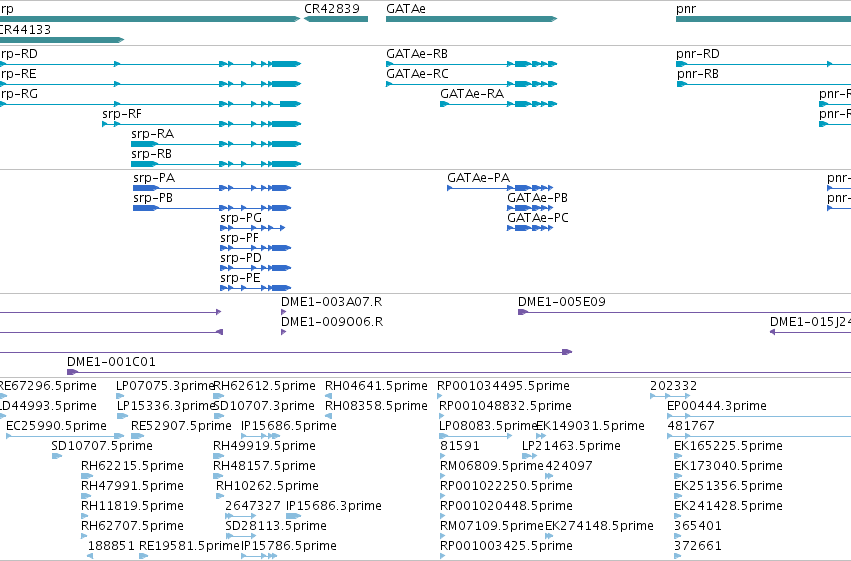Select the 424097 feature label
Screen dimensions: 851x561
569,466
